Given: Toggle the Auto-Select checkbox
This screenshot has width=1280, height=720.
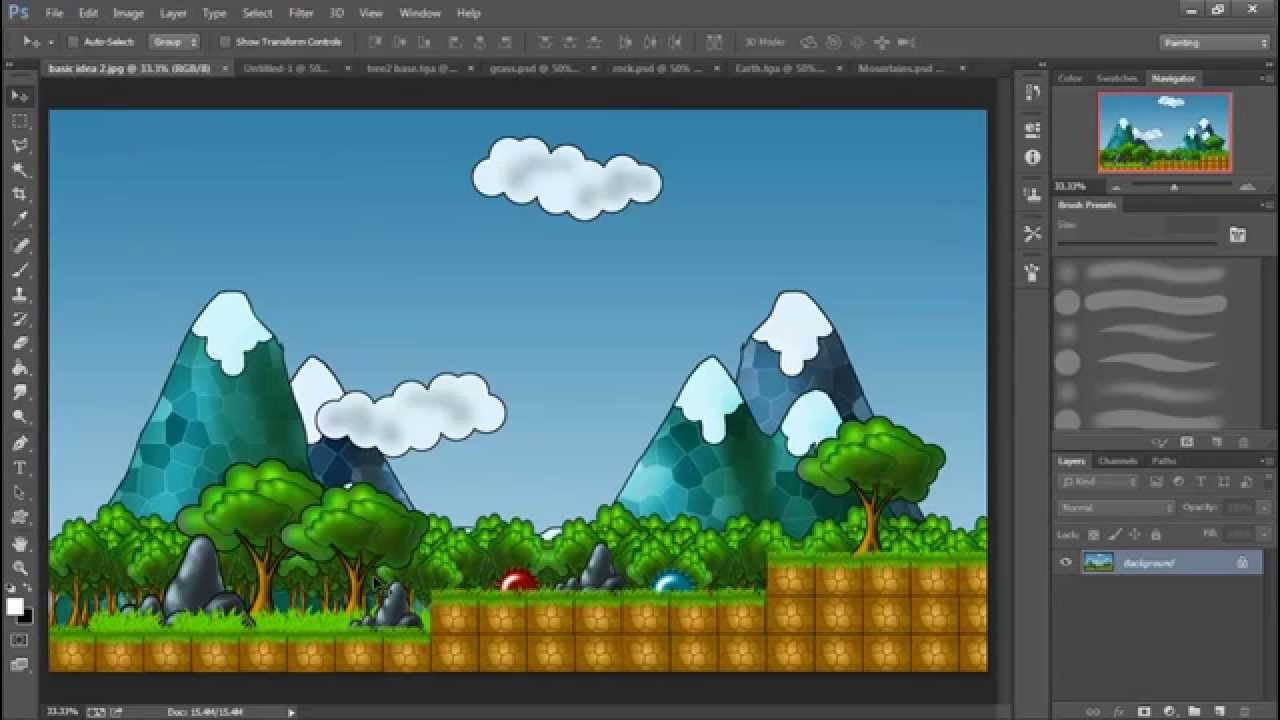Looking at the screenshot, I should click(73, 42).
